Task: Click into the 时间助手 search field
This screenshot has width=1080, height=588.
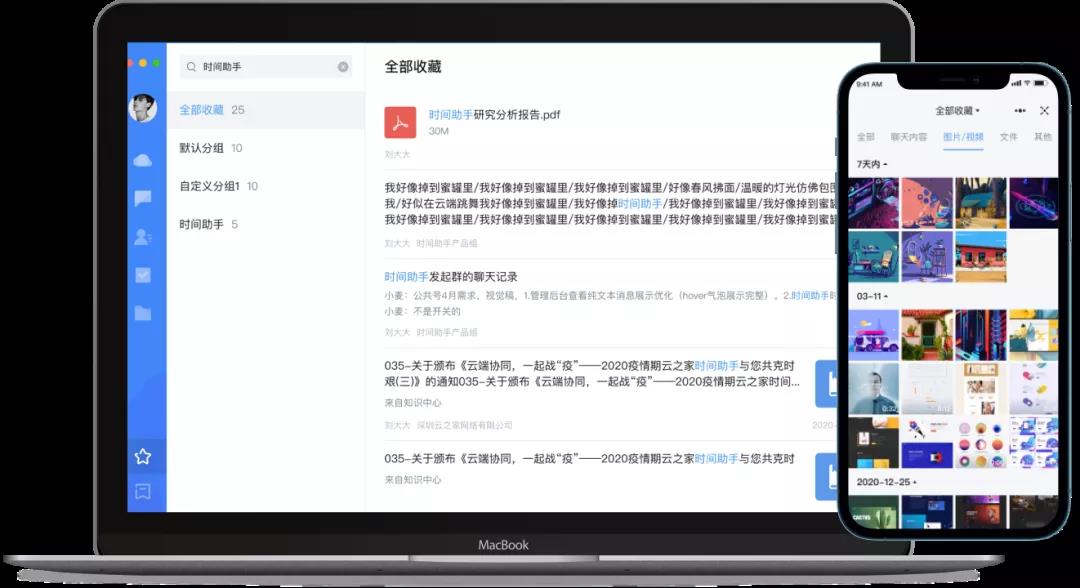Action: click(266, 67)
